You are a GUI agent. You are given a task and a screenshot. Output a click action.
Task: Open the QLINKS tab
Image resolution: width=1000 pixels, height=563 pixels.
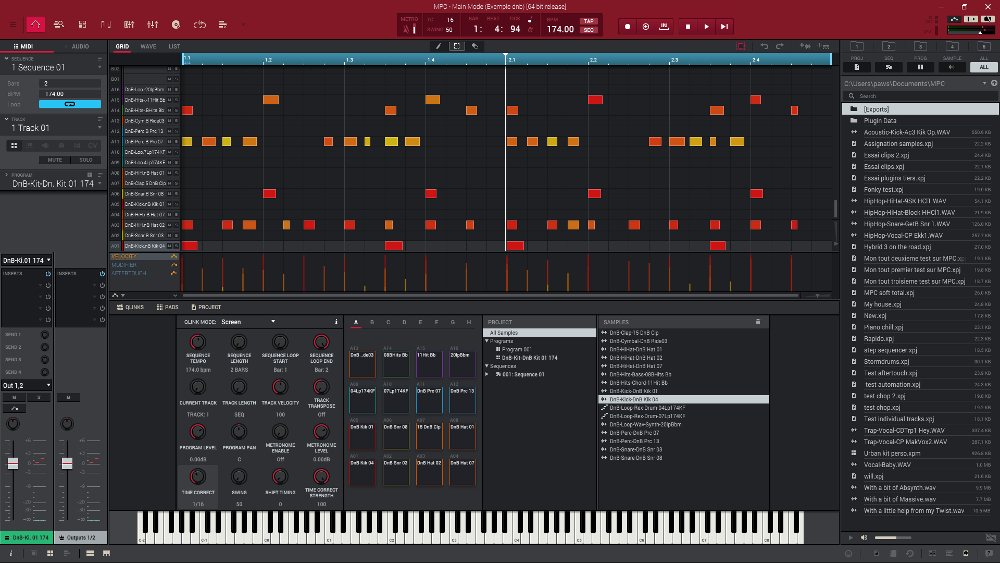click(x=131, y=307)
